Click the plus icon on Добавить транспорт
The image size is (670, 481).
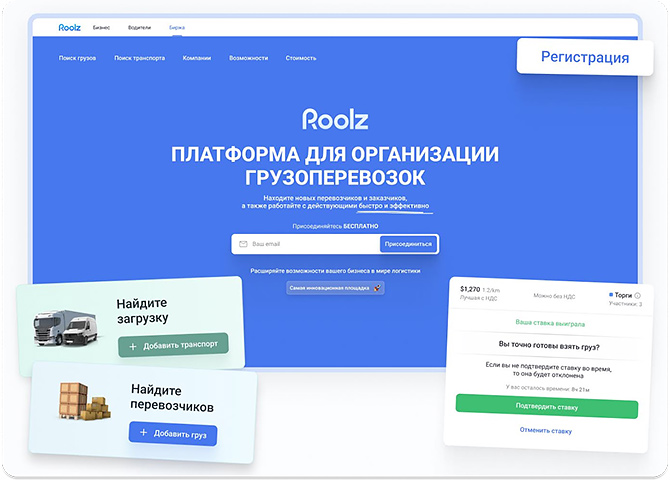pos(133,347)
